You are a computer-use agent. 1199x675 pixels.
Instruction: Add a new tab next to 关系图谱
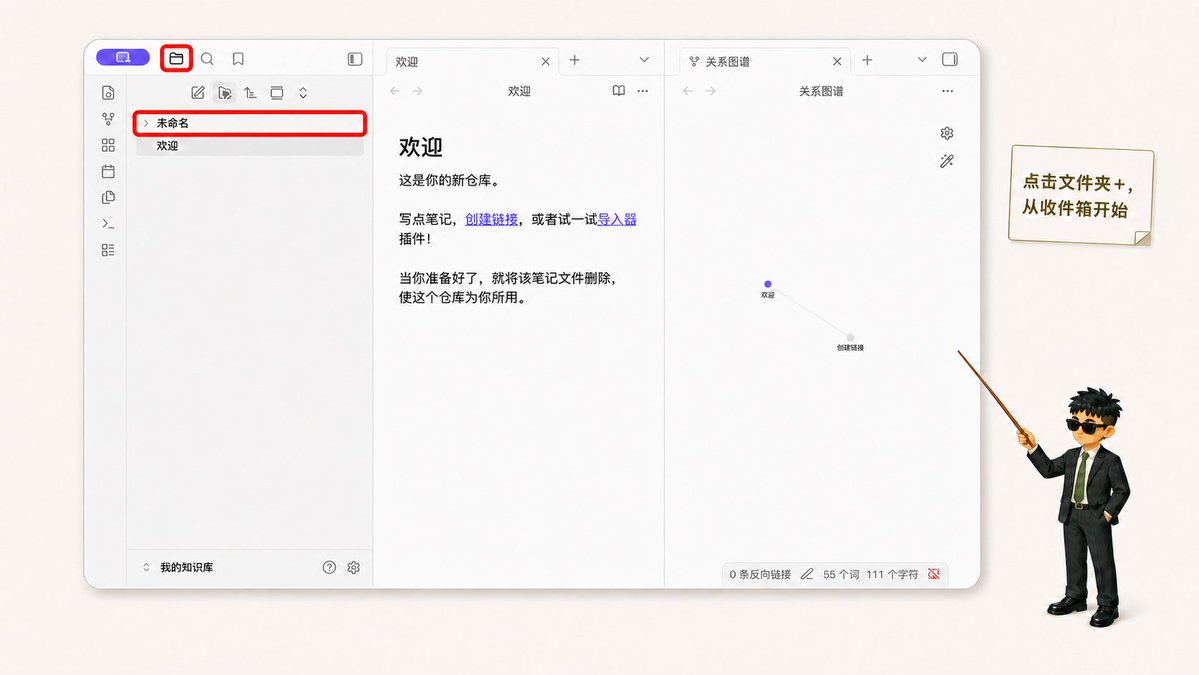(867, 60)
